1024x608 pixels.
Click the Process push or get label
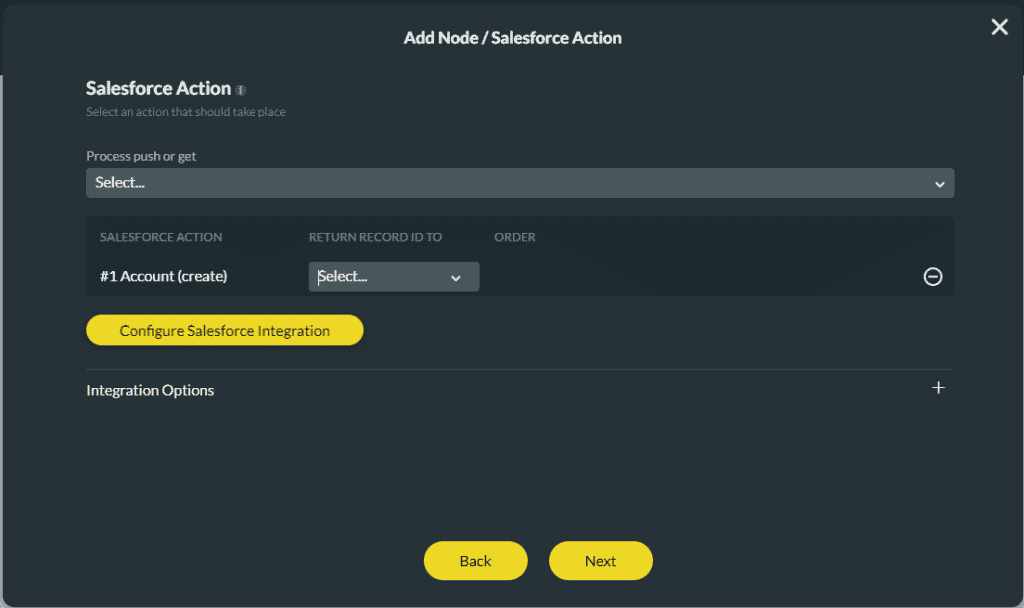point(141,156)
